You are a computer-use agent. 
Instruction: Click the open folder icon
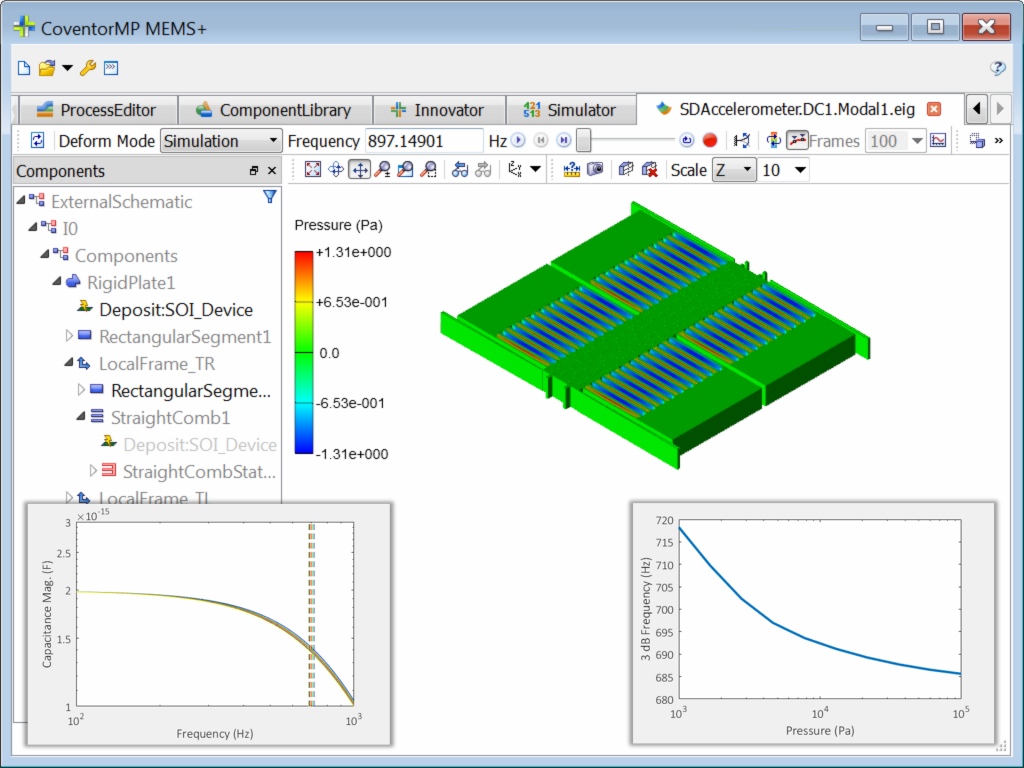46,68
